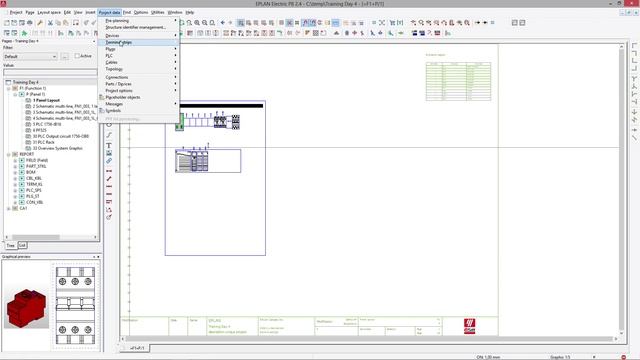Screen dimensions: 640x360
Task: Collapse the REPORT tree node
Action: (9, 154)
